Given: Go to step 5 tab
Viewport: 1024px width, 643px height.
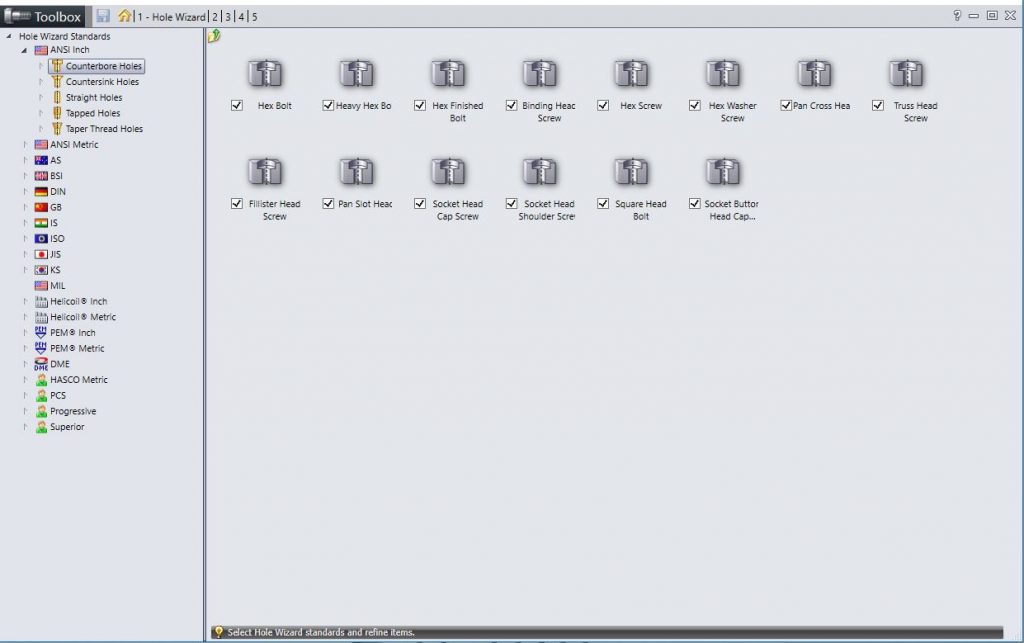Looking at the screenshot, I should (254, 17).
